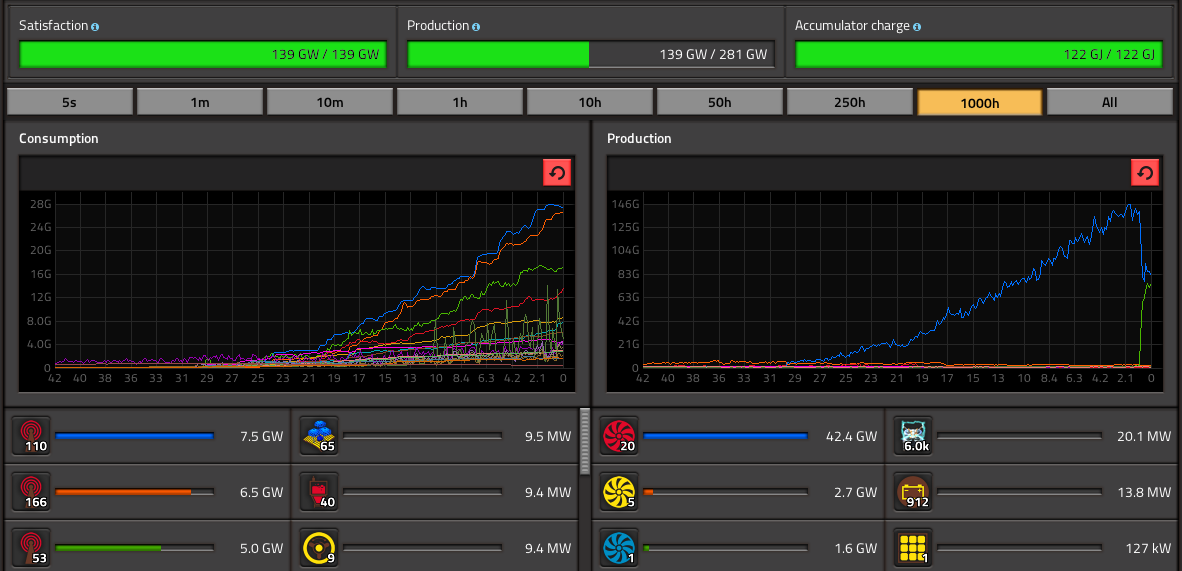Click the Production heading above right graph
The image size is (1182, 571).
[639, 139]
